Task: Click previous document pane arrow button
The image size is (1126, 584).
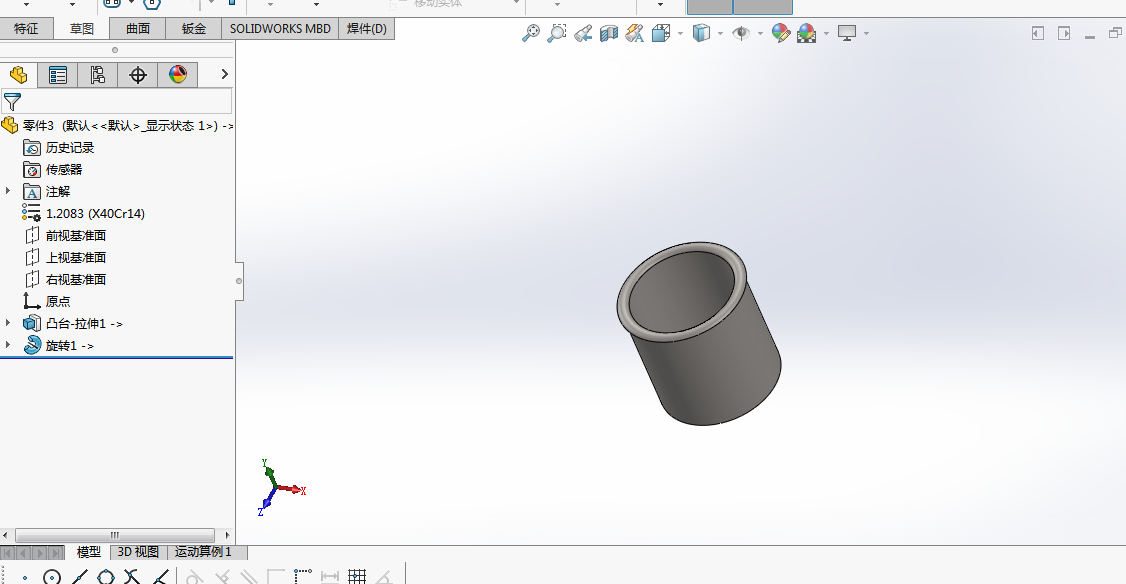Action: point(1038,33)
